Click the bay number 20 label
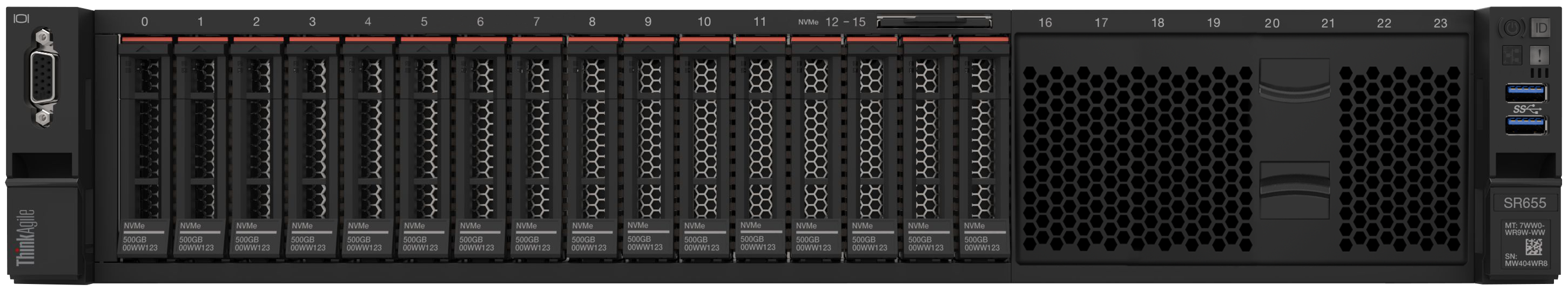 pos(1271,23)
